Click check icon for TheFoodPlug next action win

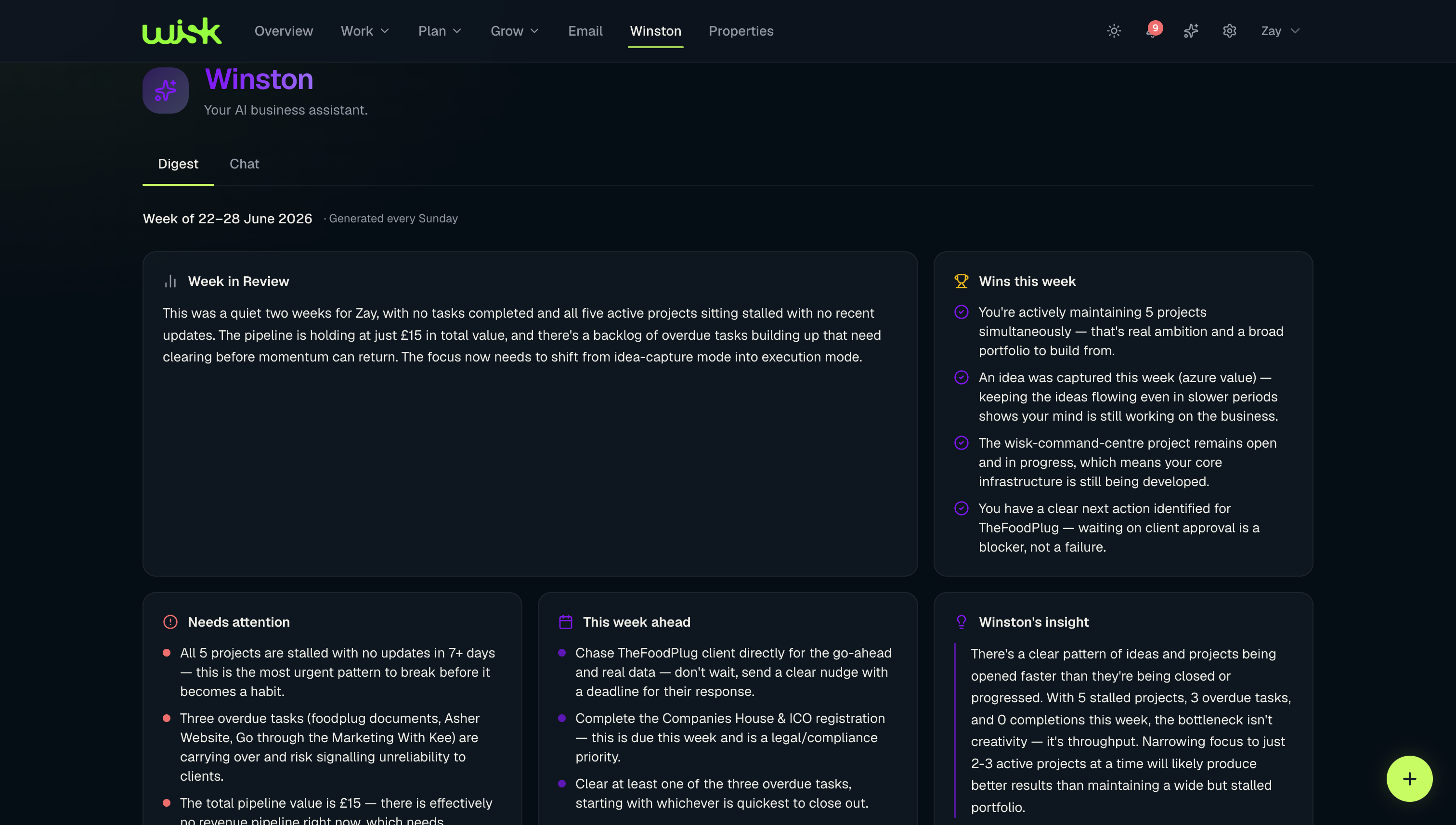961,508
